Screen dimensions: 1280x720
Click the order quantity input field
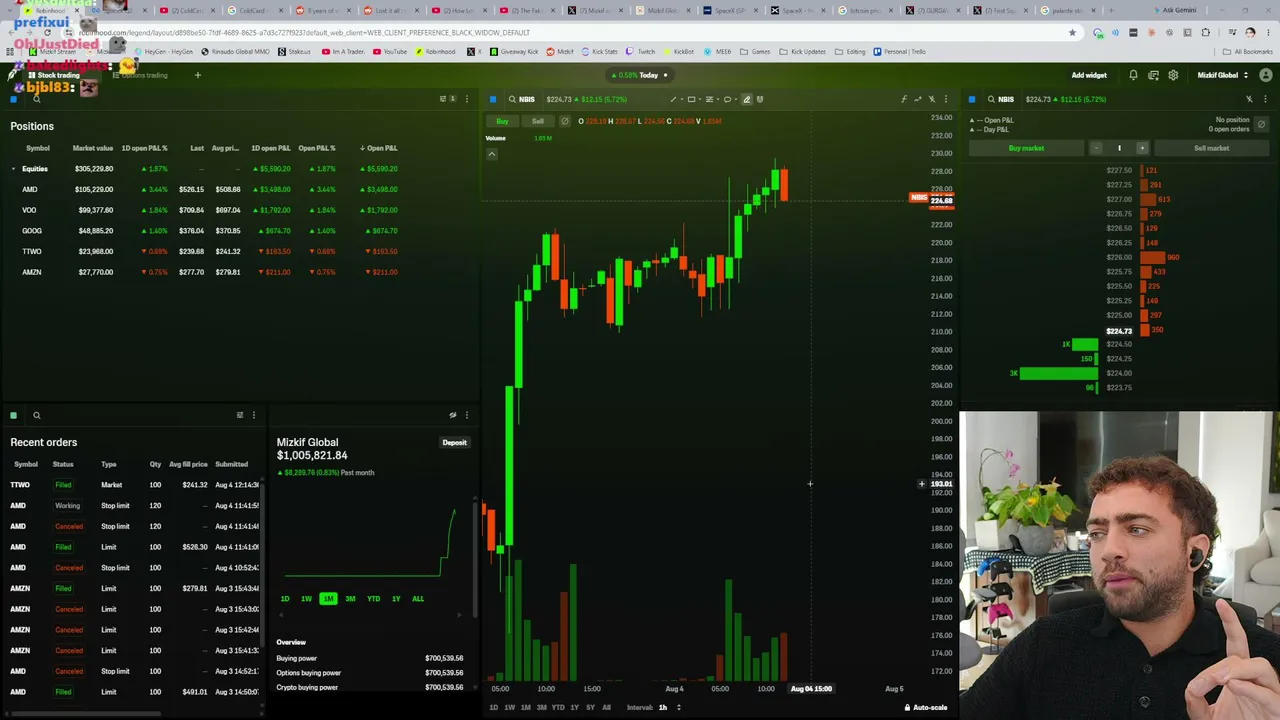tap(1119, 148)
